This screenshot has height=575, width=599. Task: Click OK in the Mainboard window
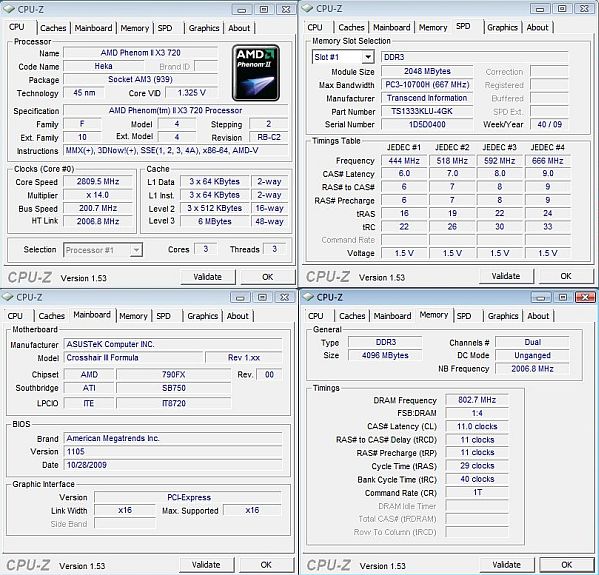[x=266, y=564]
